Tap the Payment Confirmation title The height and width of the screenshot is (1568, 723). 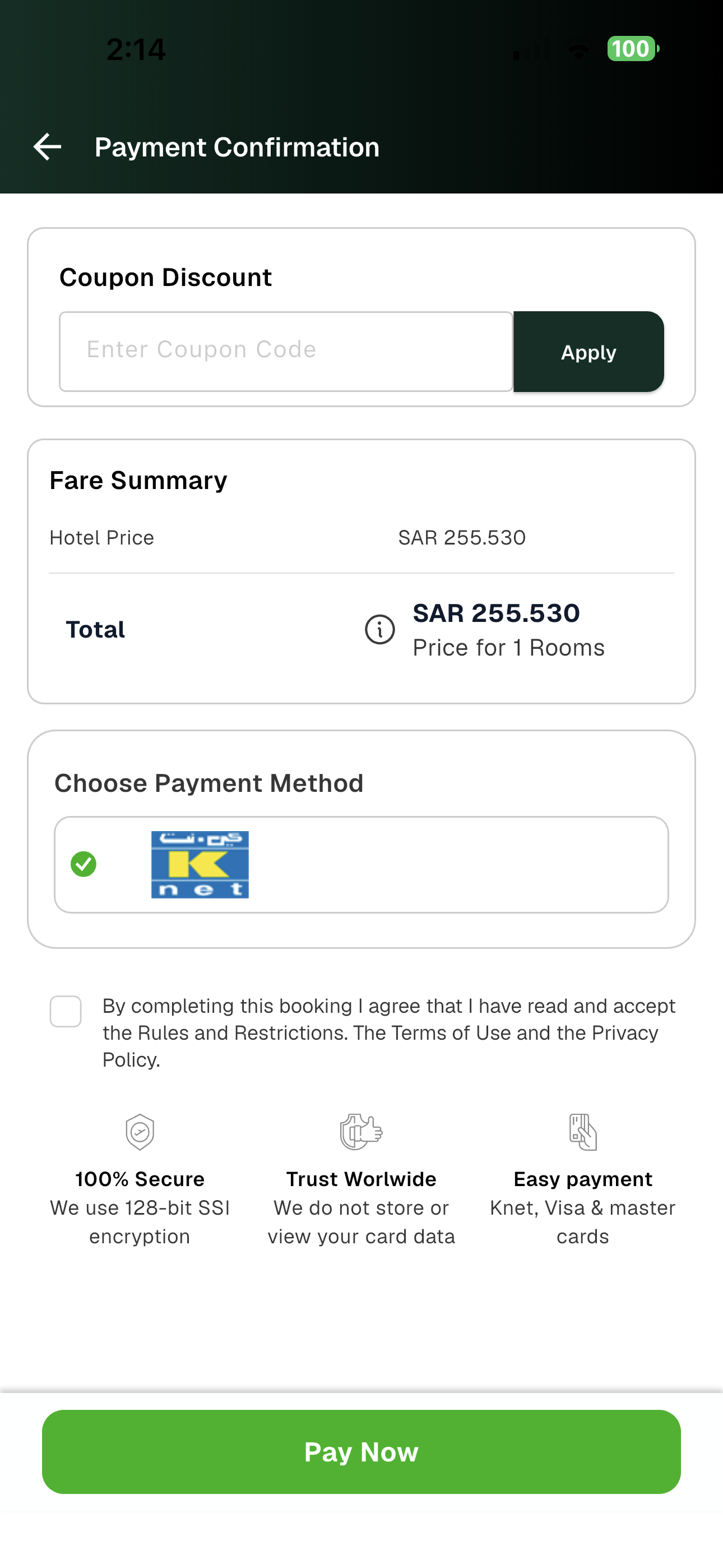237,147
